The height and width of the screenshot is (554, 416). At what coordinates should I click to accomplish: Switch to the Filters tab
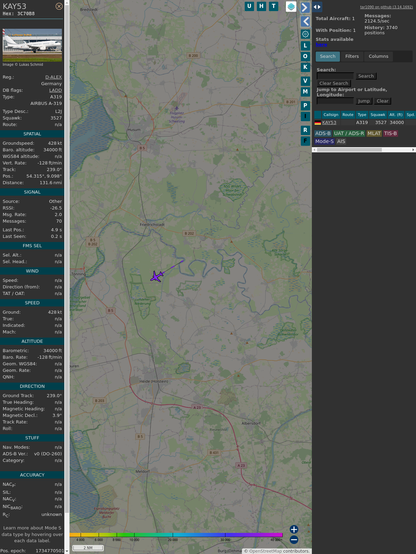[x=352, y=56]
